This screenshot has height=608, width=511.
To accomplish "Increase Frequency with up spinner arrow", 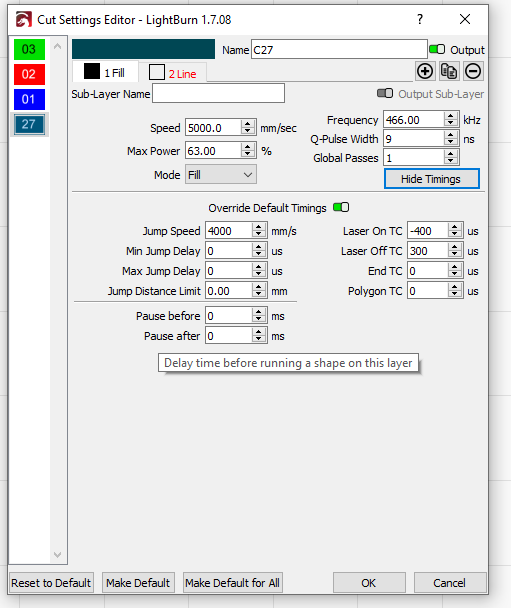I will tap(450, 116).
